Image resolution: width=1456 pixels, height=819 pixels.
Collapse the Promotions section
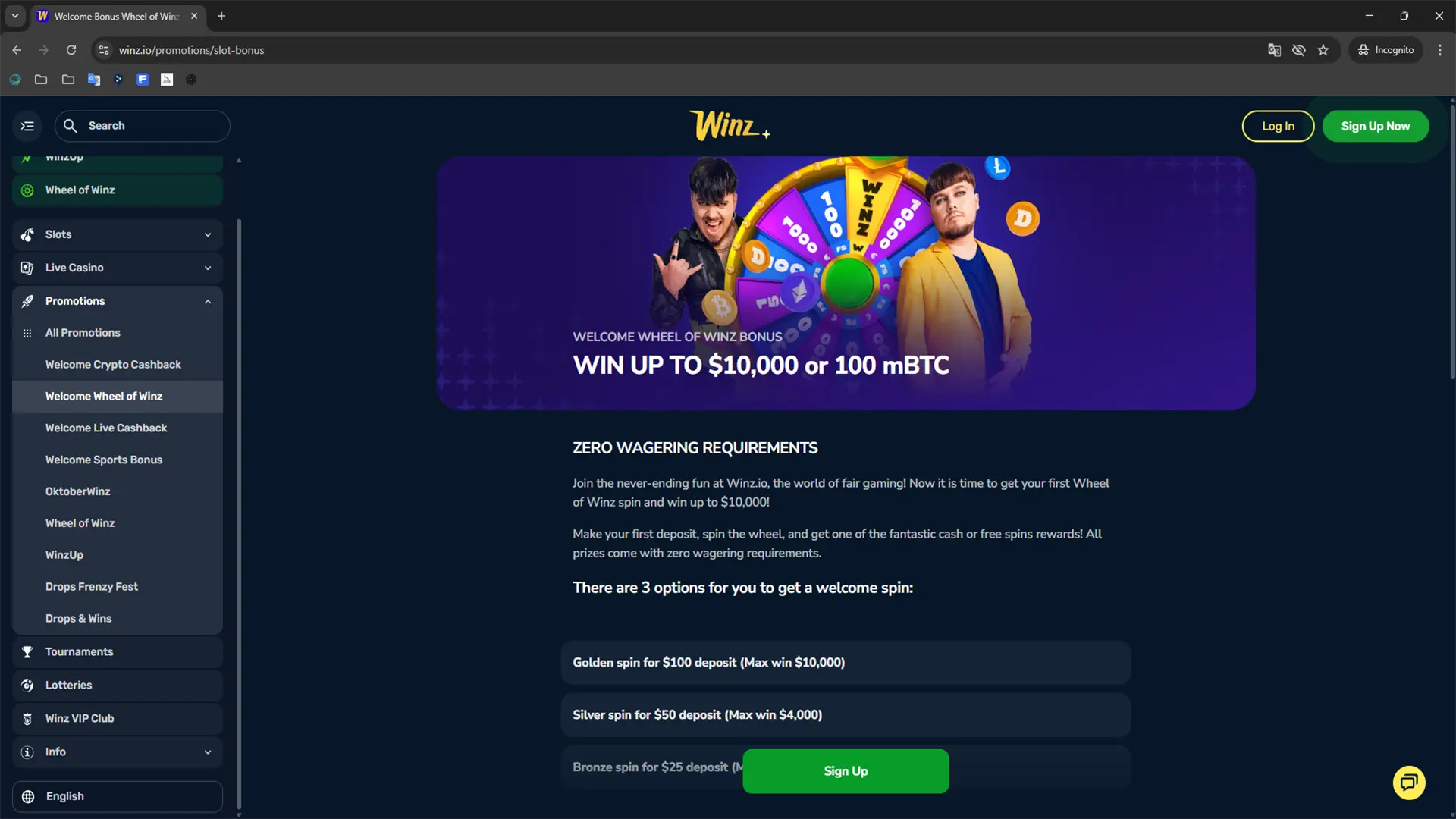tap(208, 302)
